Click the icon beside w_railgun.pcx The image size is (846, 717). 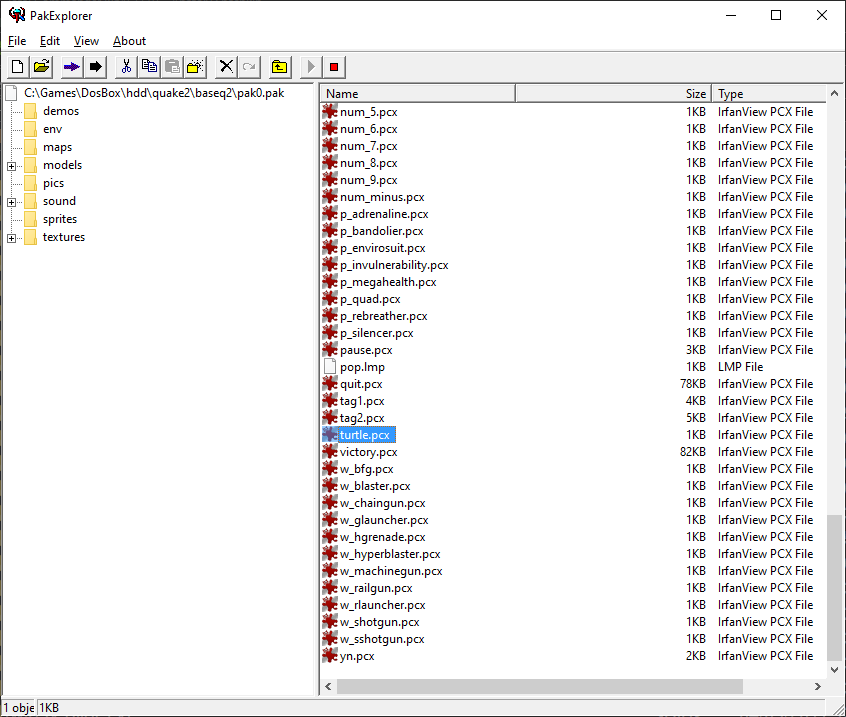(x=330, y=588)
